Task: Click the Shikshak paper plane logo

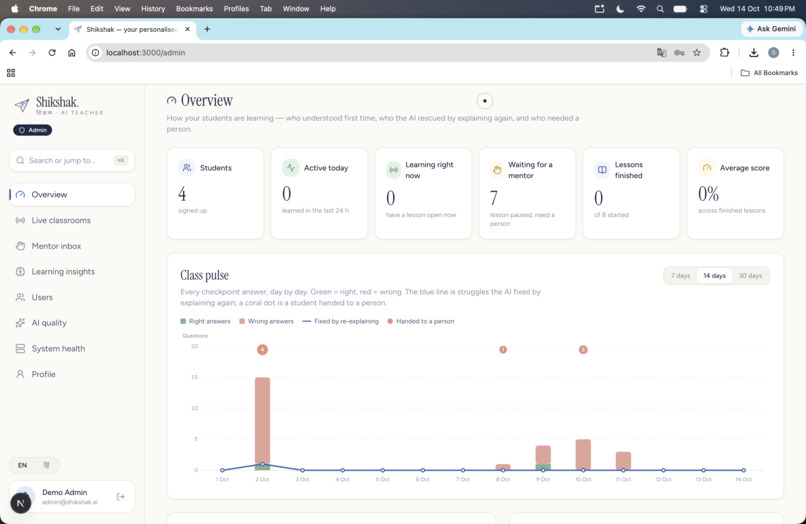Action: (22, 105)
